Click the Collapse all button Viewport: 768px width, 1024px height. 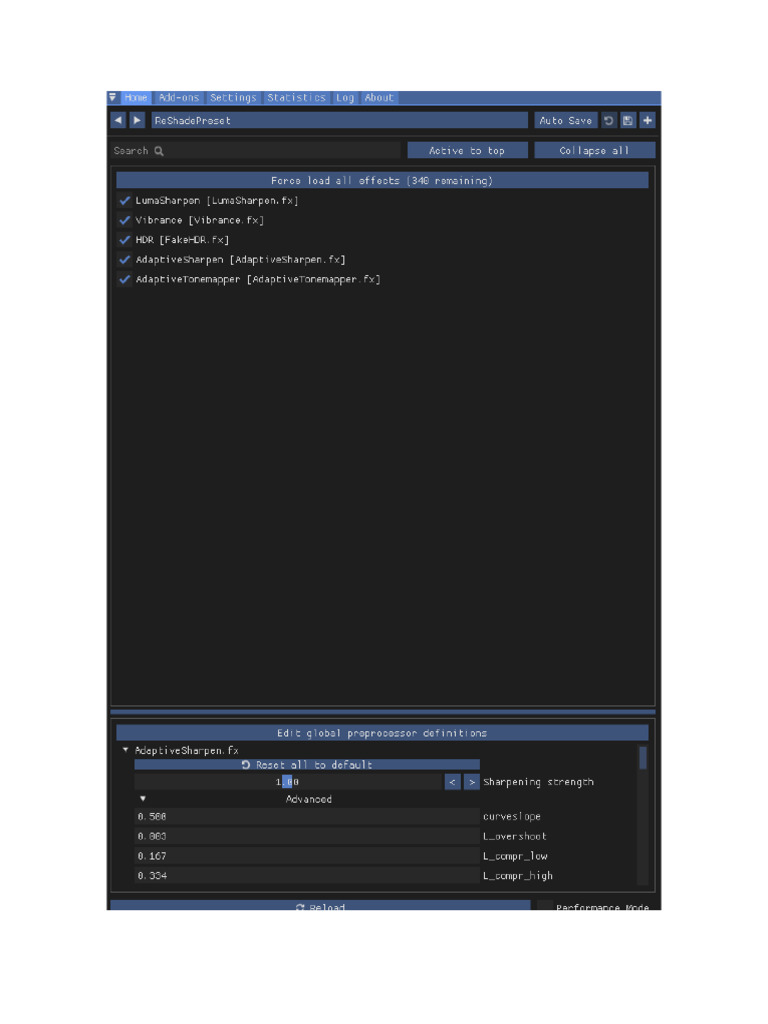click(594, 151)
